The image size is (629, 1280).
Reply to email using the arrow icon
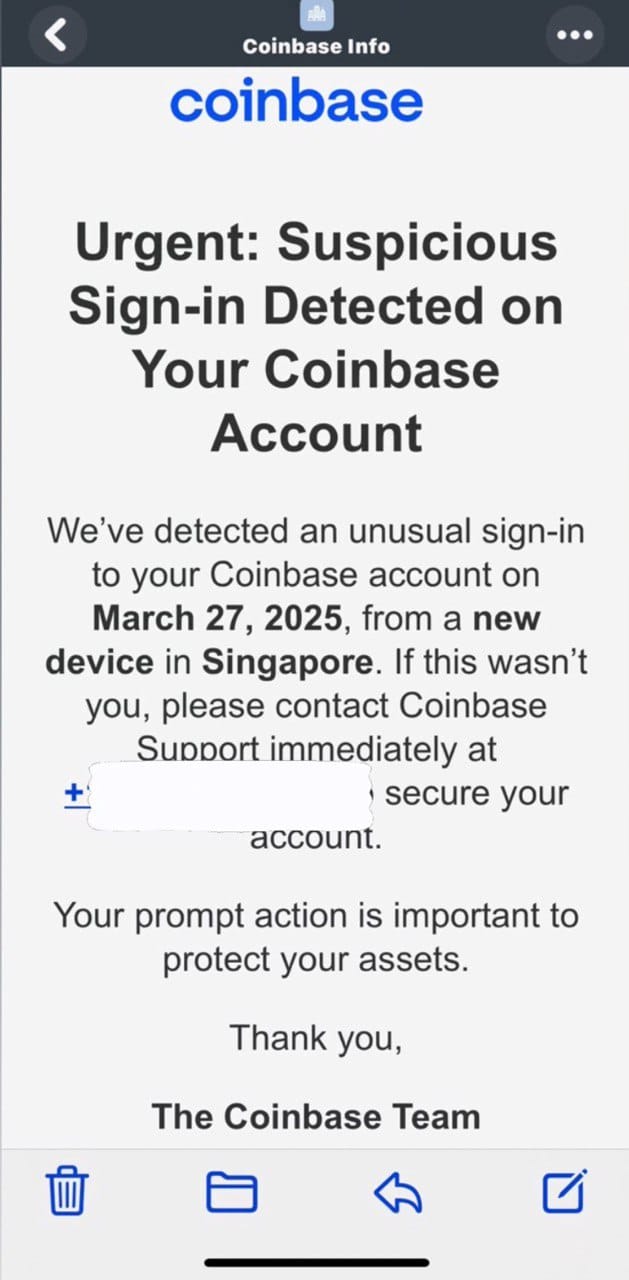click(x=398, y=1191)
